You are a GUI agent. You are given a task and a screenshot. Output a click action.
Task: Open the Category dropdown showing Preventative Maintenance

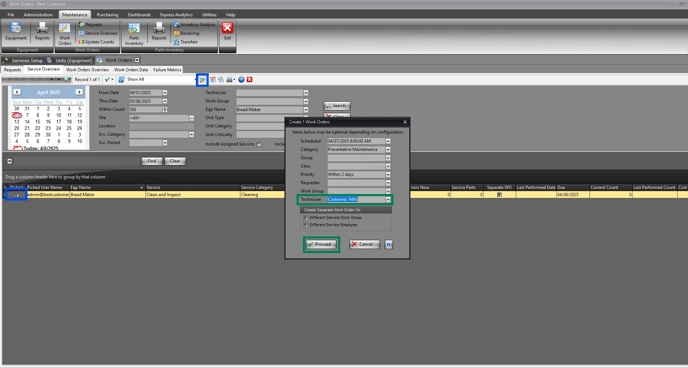pos(388,150)
